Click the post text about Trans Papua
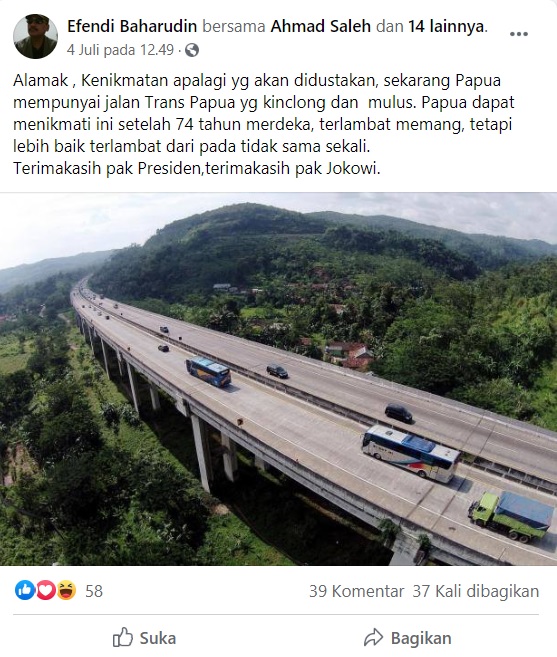The height and width of the screenshot is (657, 557). coord(264,124)
